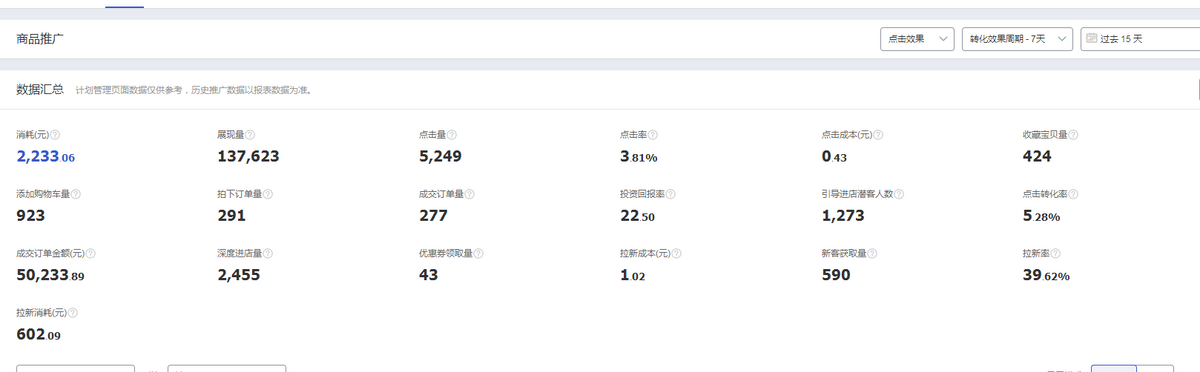
Task: Select the 消耗(元) value 2,233.06
Action: [x=46, y=156]
